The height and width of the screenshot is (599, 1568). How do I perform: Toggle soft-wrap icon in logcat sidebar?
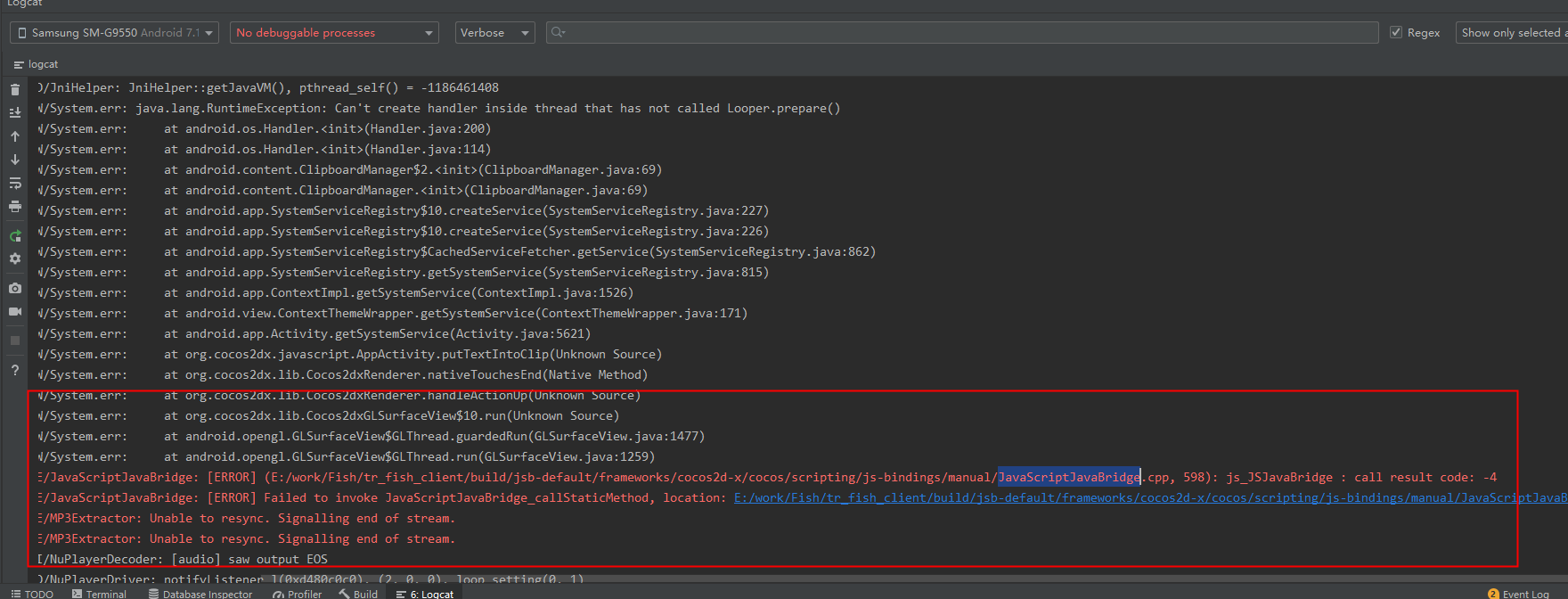click(x=15, y=183)
